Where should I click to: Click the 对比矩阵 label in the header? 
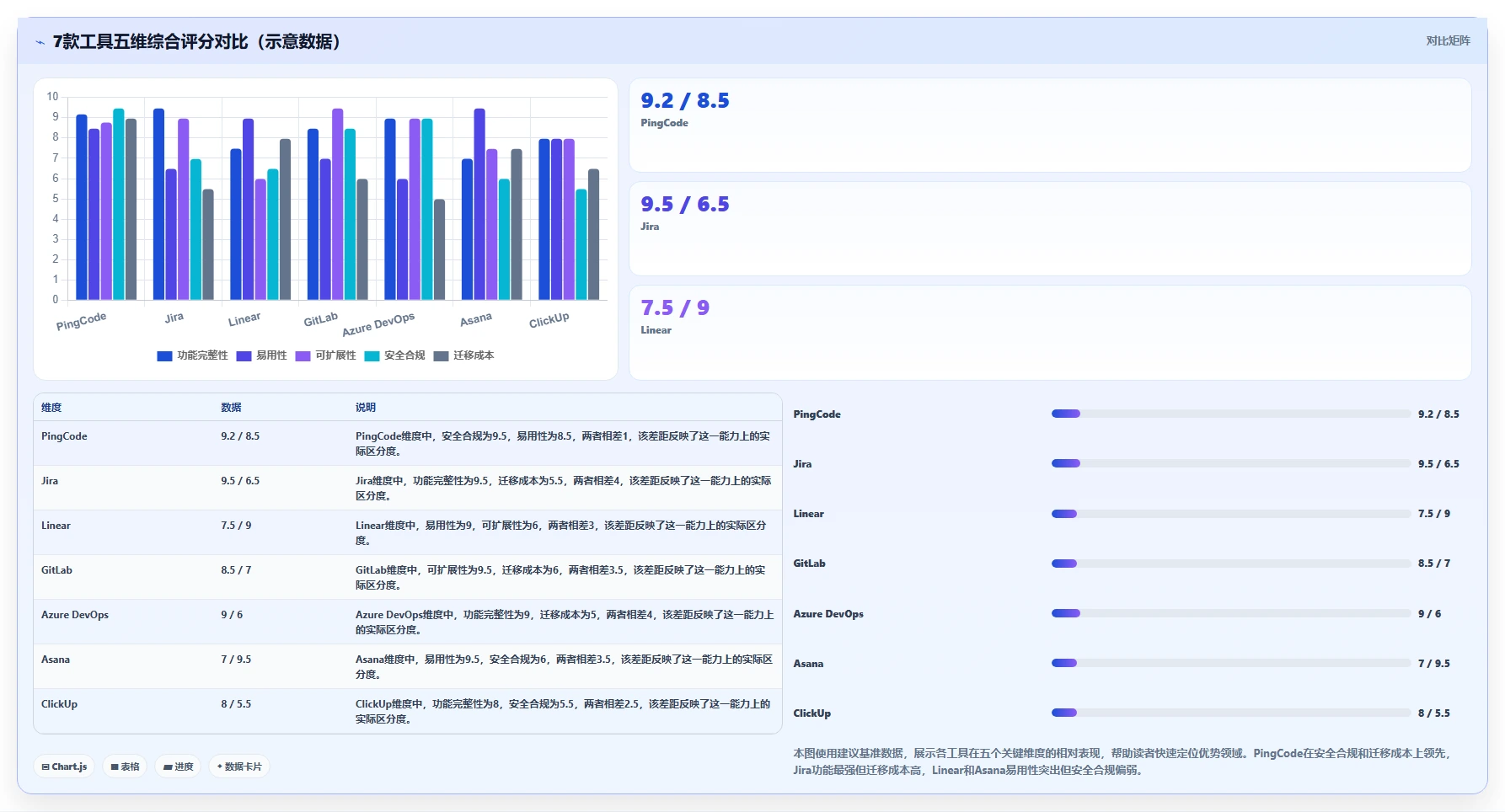coord(1448,40)
